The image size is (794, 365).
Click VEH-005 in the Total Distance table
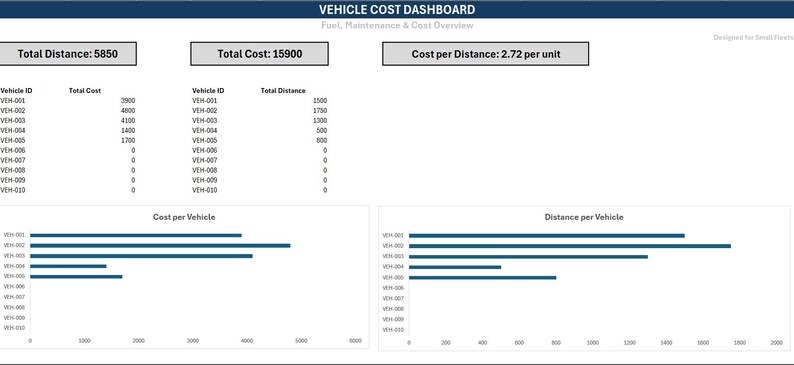[x=205, y=140]
